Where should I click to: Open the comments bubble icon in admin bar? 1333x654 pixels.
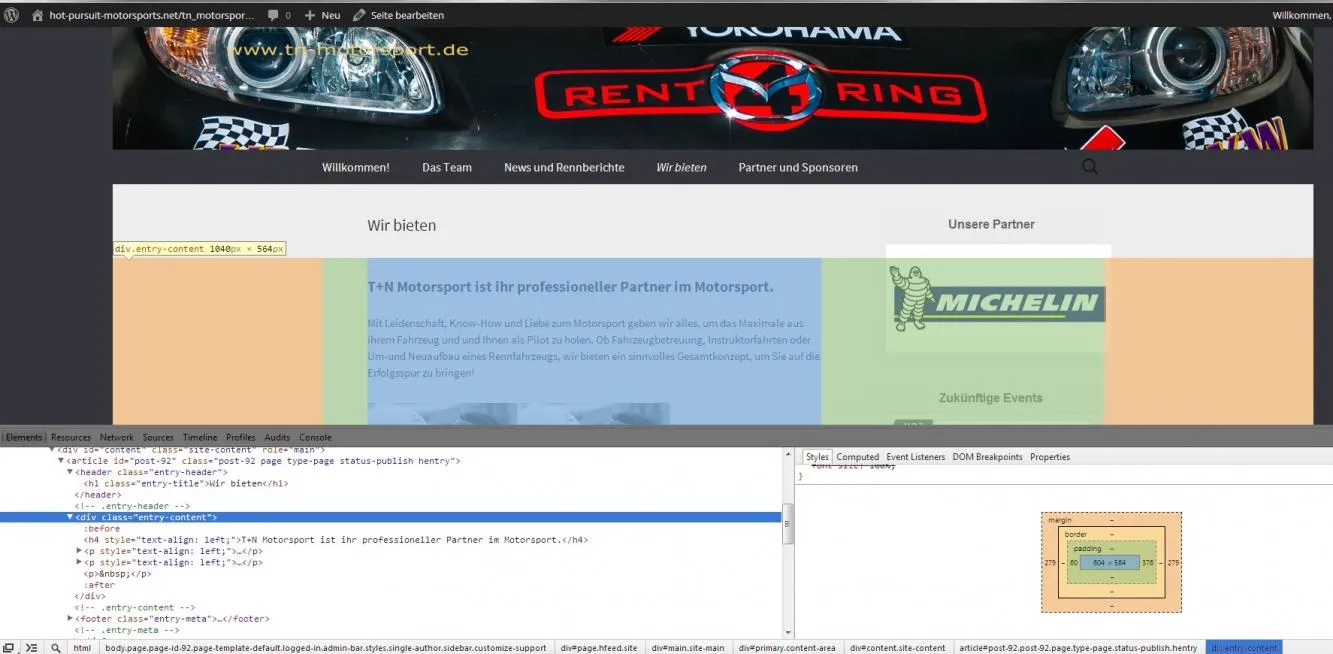click(x=273, y=15)
